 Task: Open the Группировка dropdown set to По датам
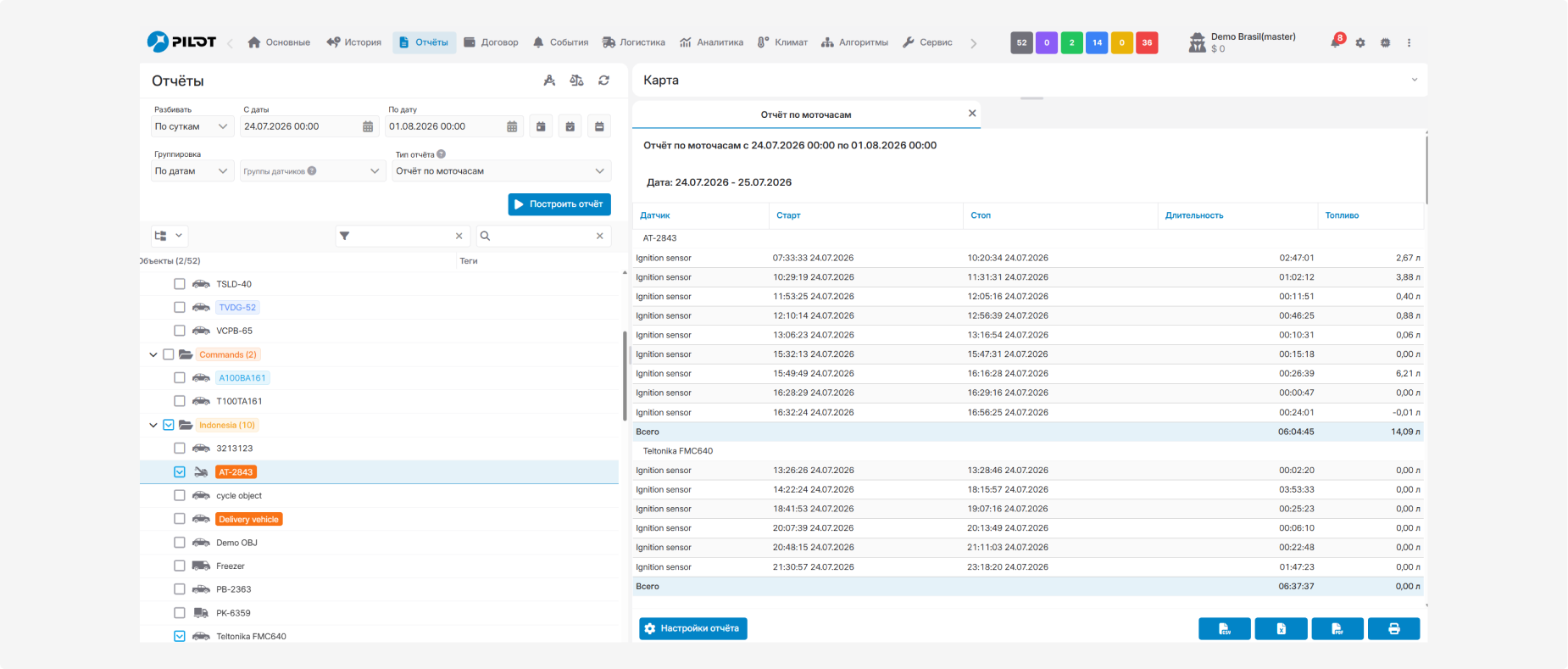[x=192, y=170]
